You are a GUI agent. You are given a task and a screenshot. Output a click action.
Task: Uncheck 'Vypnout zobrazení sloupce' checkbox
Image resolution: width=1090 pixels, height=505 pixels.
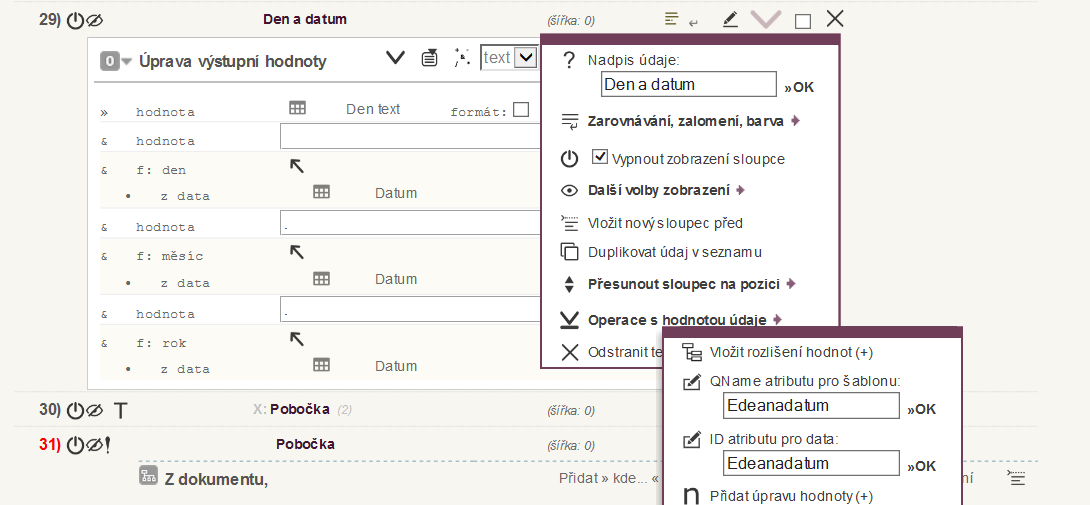(600, 157)
